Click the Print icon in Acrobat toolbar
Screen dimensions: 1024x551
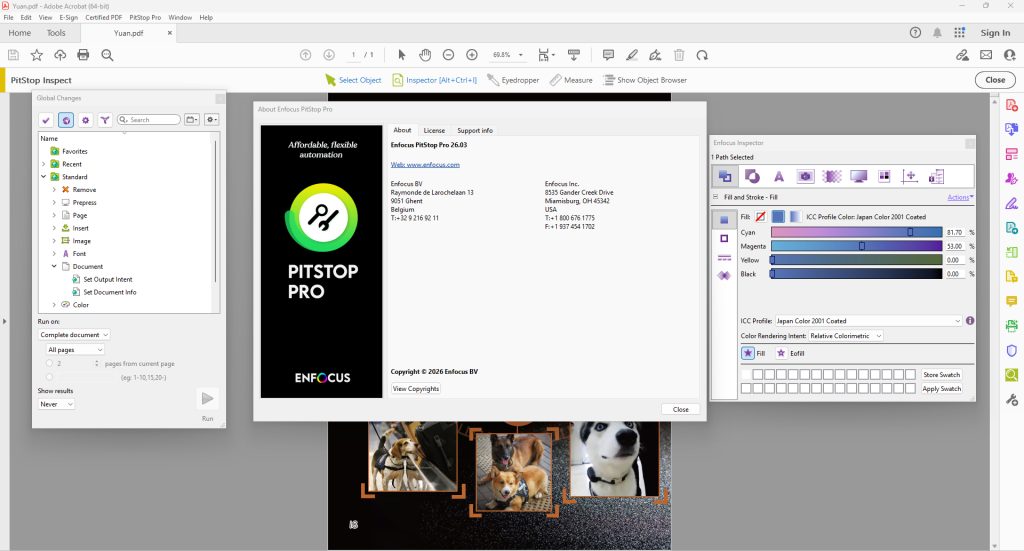[x=83, y=55]
